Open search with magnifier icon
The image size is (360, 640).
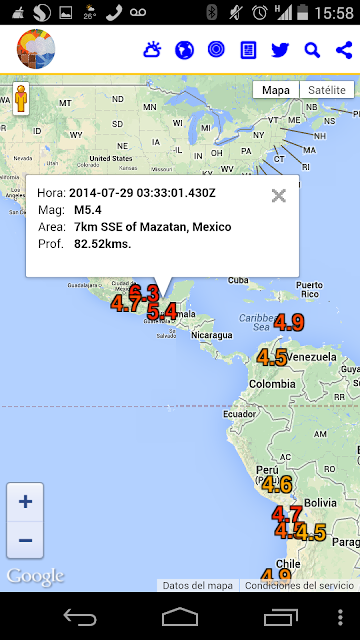pyautogui.click(x=312, y=51)
